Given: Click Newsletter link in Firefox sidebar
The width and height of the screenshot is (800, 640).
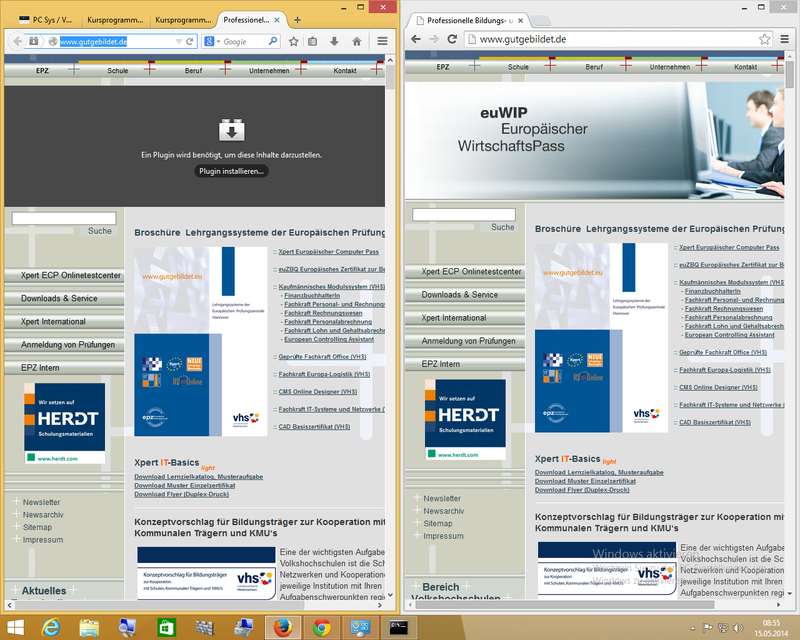Looking at the screenshot, I should (41, 502).
